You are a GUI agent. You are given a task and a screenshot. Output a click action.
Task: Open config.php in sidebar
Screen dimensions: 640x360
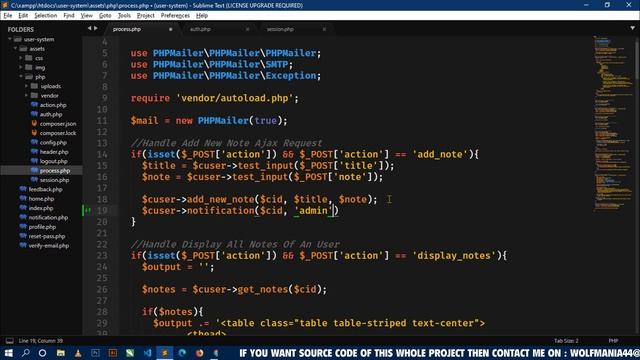point(53,142)
